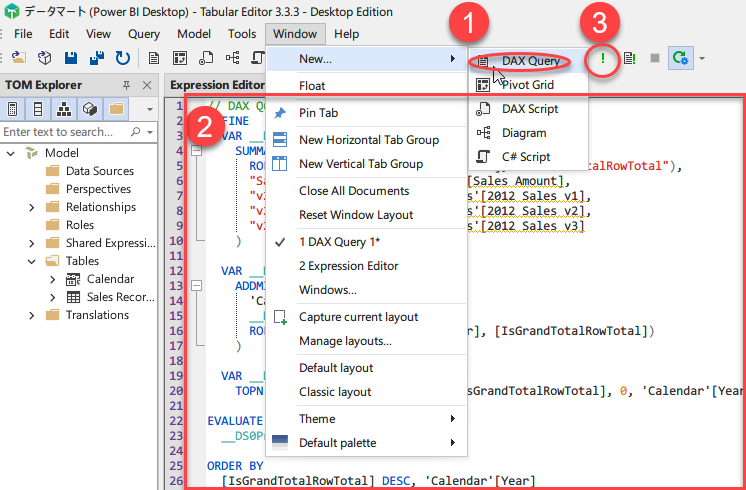Collapse code fold box at line 13
Viewport: 746px width, 490px height.
click(196, 285)
